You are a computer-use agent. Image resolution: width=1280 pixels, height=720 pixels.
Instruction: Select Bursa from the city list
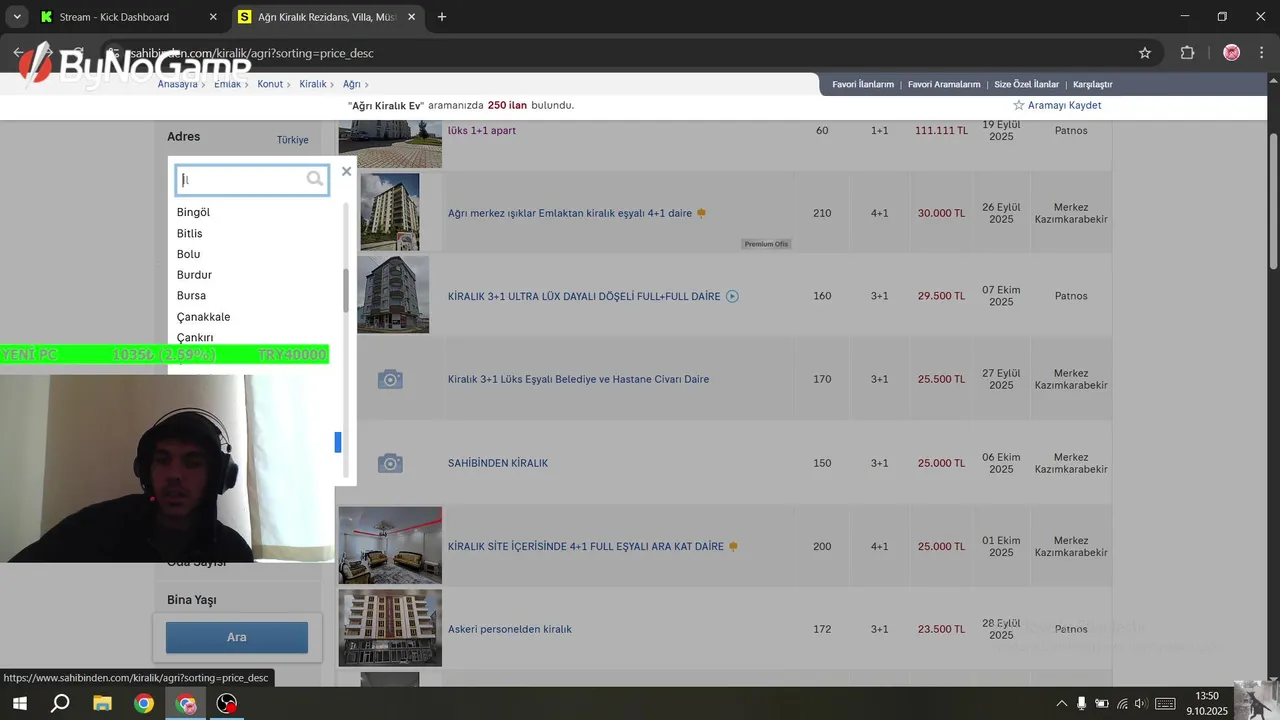pos(191,296)
